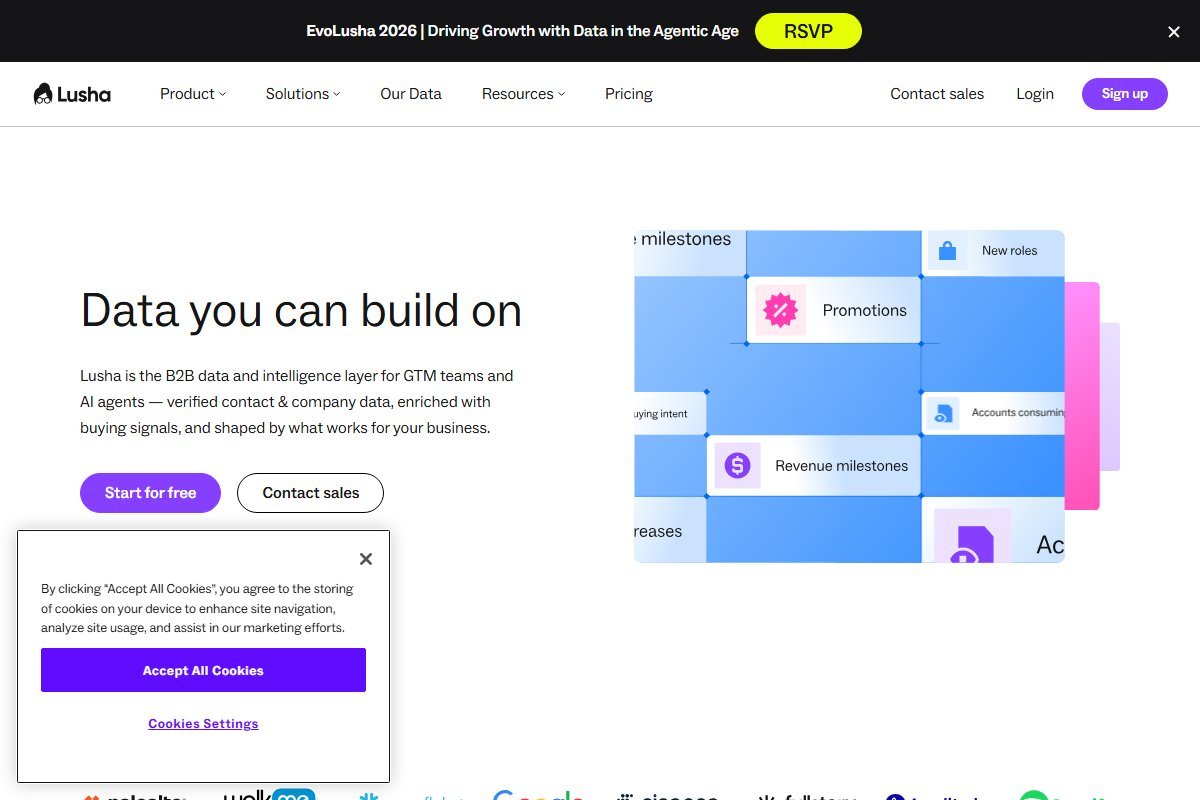This screenshot has height=800, width=1200.
Task: Close the cookie consent dialog
Action: (366, 559)
